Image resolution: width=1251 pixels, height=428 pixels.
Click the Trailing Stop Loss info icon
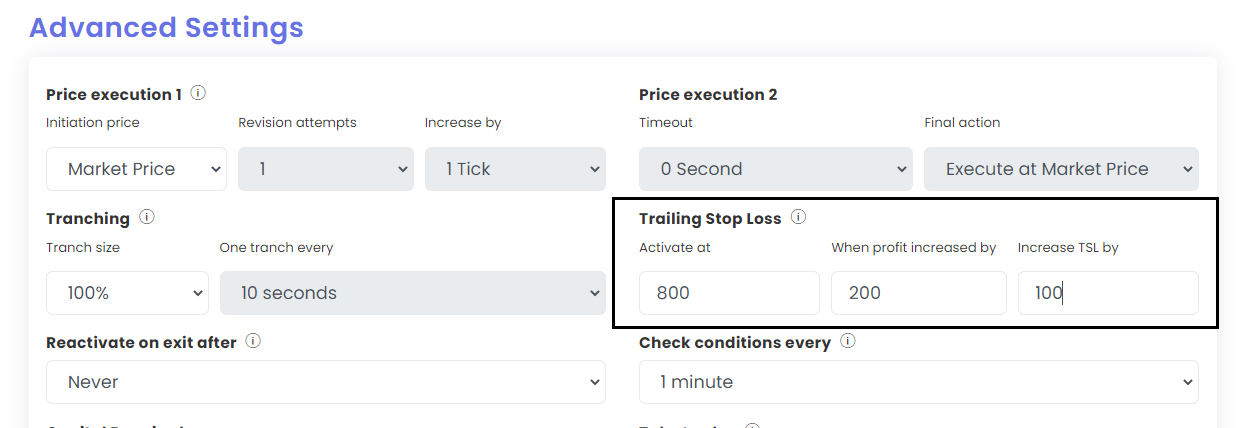(799, 217)
